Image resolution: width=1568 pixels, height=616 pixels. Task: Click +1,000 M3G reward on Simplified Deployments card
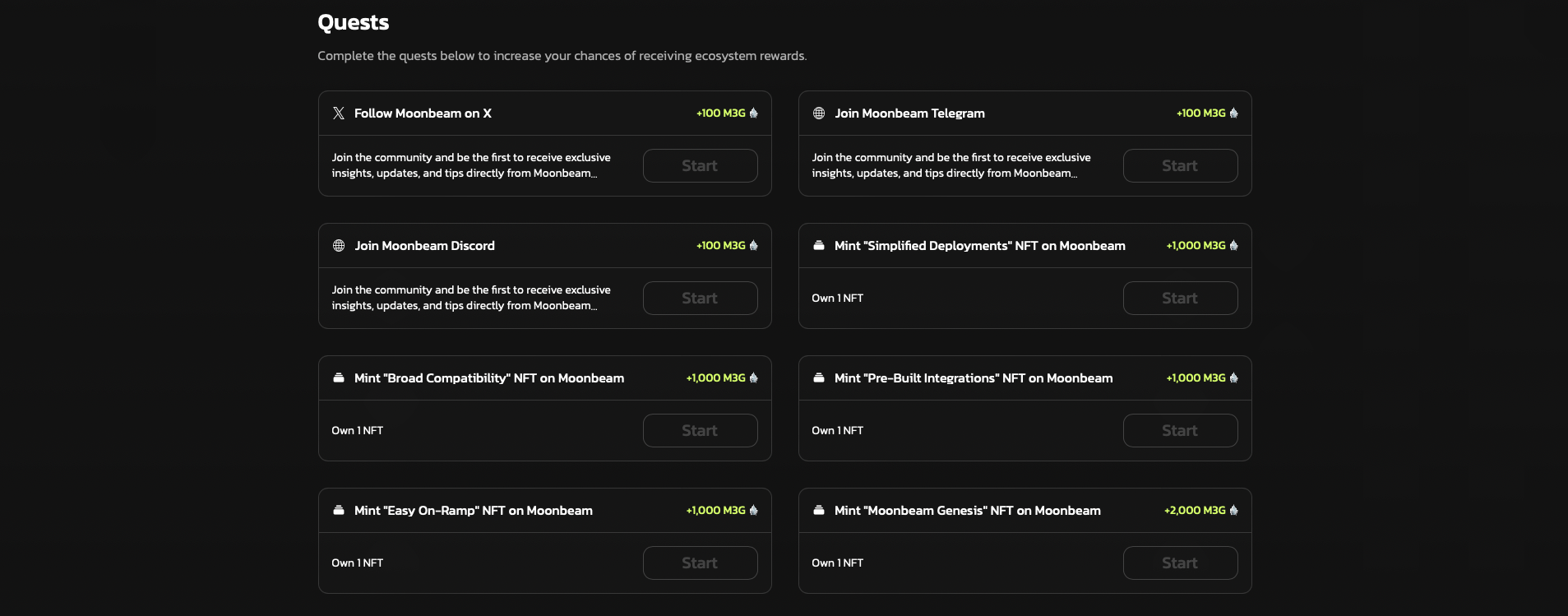point(1196,245)
